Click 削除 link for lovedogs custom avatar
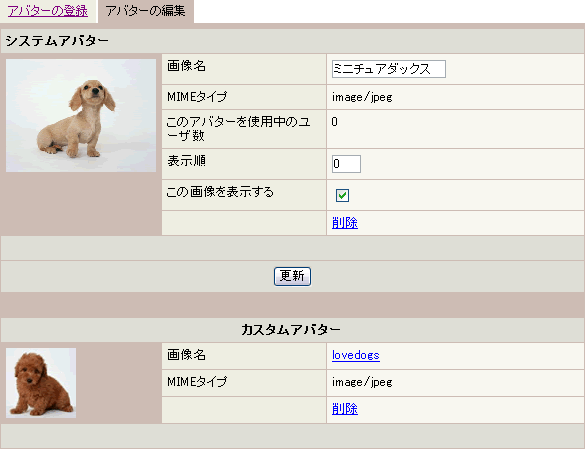 [x=345, y=409]
